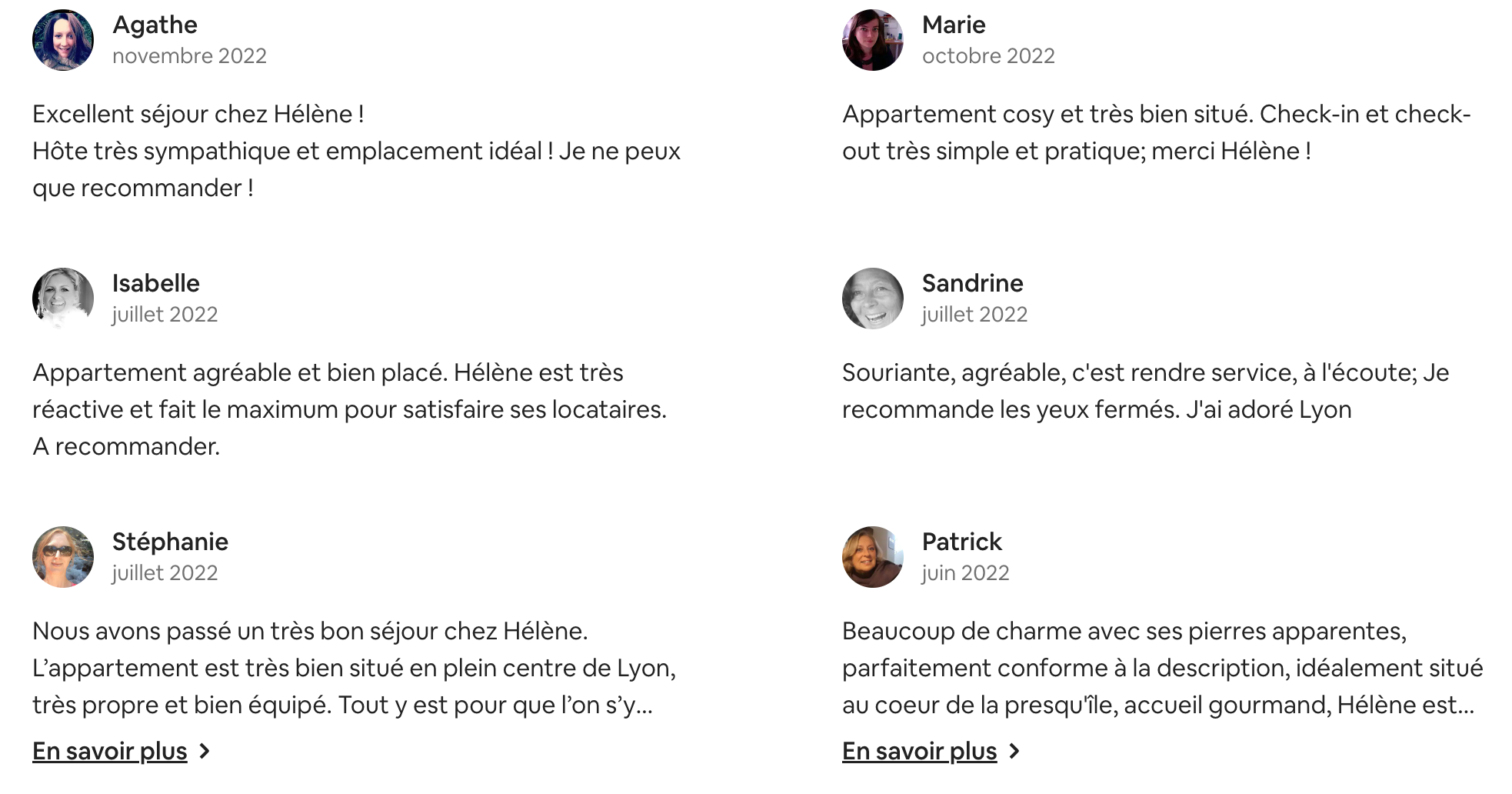Click Patrick's truncated review text
The image size is (1512, 794).
coord(1162,668)
